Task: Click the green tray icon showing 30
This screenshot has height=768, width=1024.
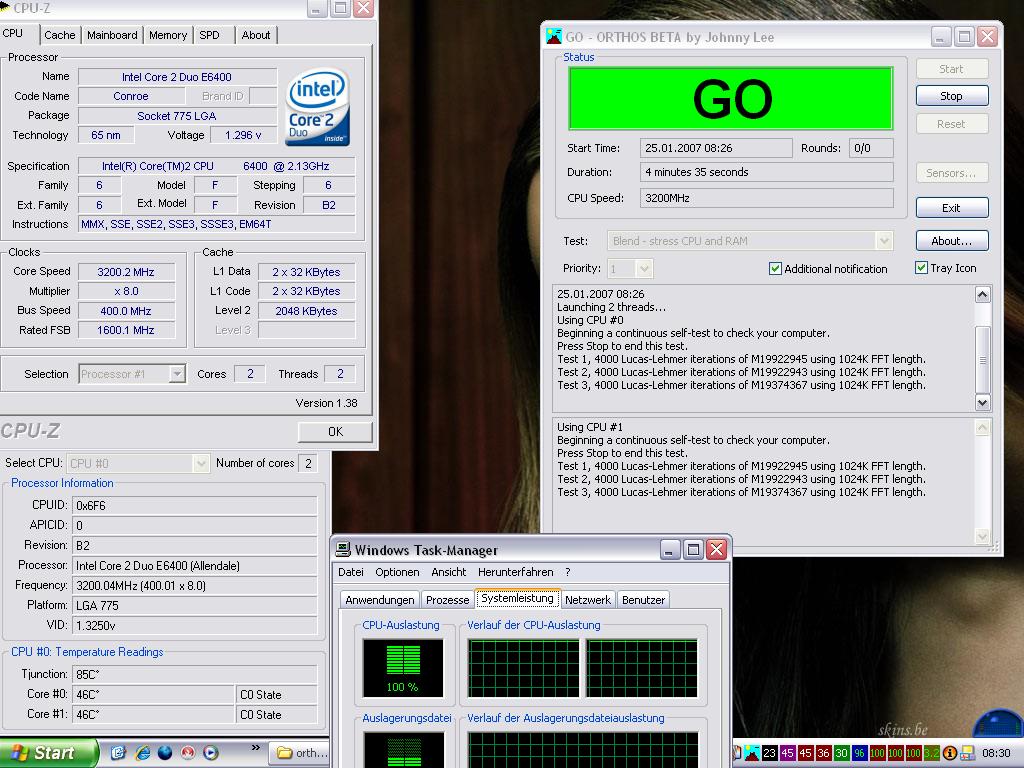Action: [x=841, y=753]
